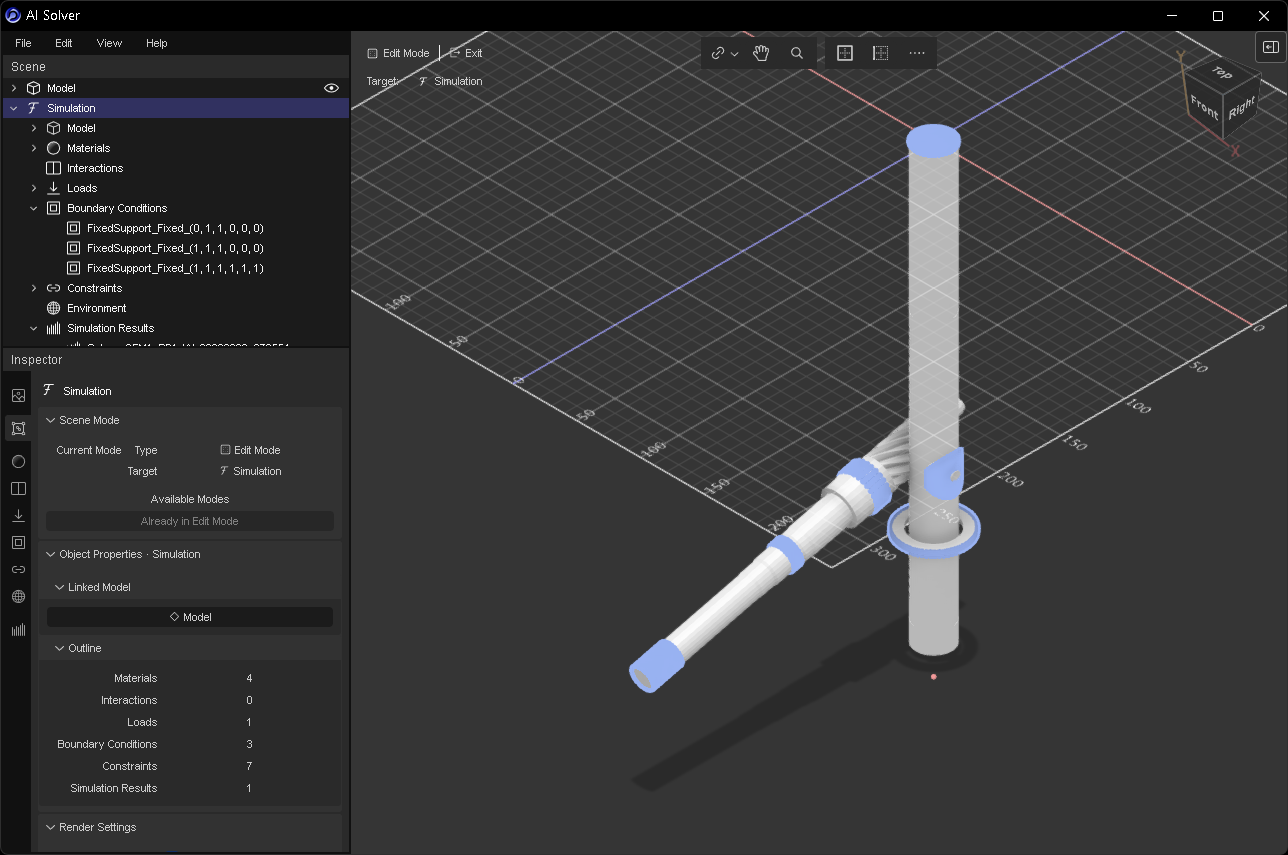The image size is (1288, 855).
Task: Collapse the Simulation Results node in Scene tree
Action: (x=34, y=328)
